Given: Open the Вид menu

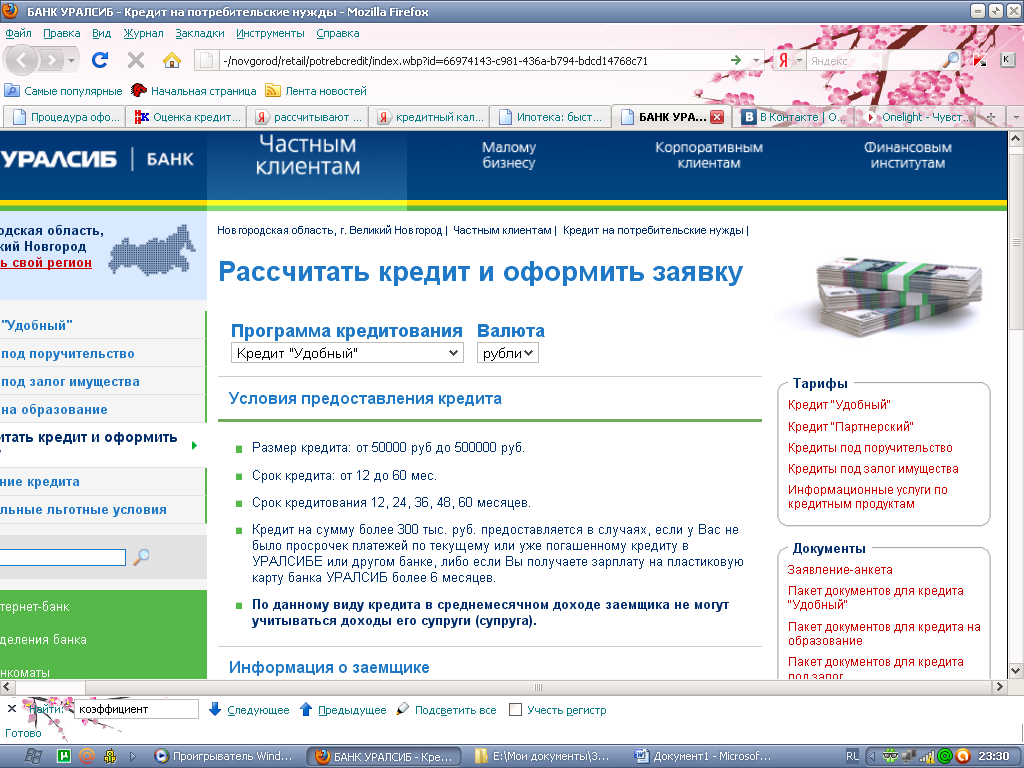Looking at the screenshot, I should coord(101,33).
